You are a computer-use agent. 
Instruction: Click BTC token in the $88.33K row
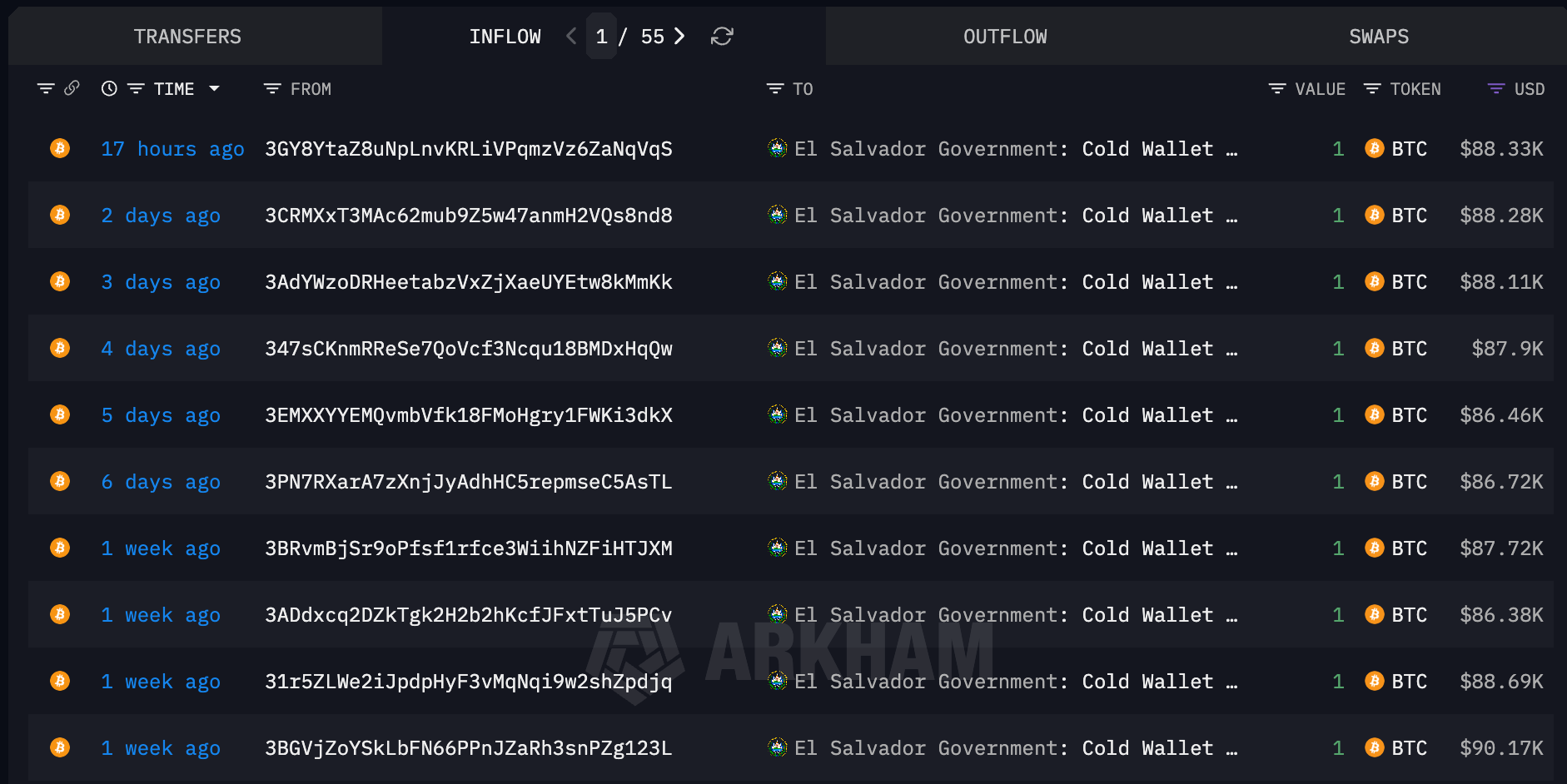1396,149
